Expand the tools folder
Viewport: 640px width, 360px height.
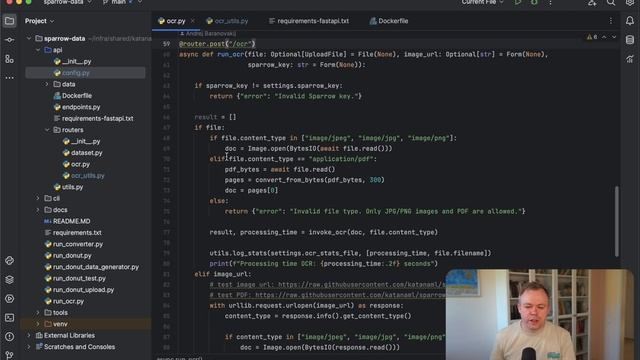coord(38,313)
